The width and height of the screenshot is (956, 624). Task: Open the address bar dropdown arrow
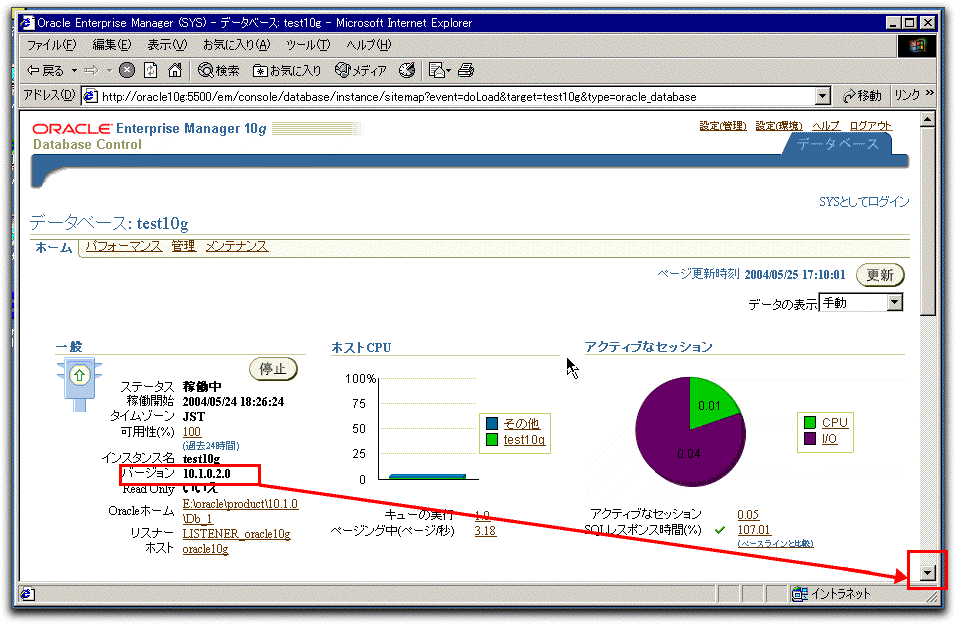[822, 96]
